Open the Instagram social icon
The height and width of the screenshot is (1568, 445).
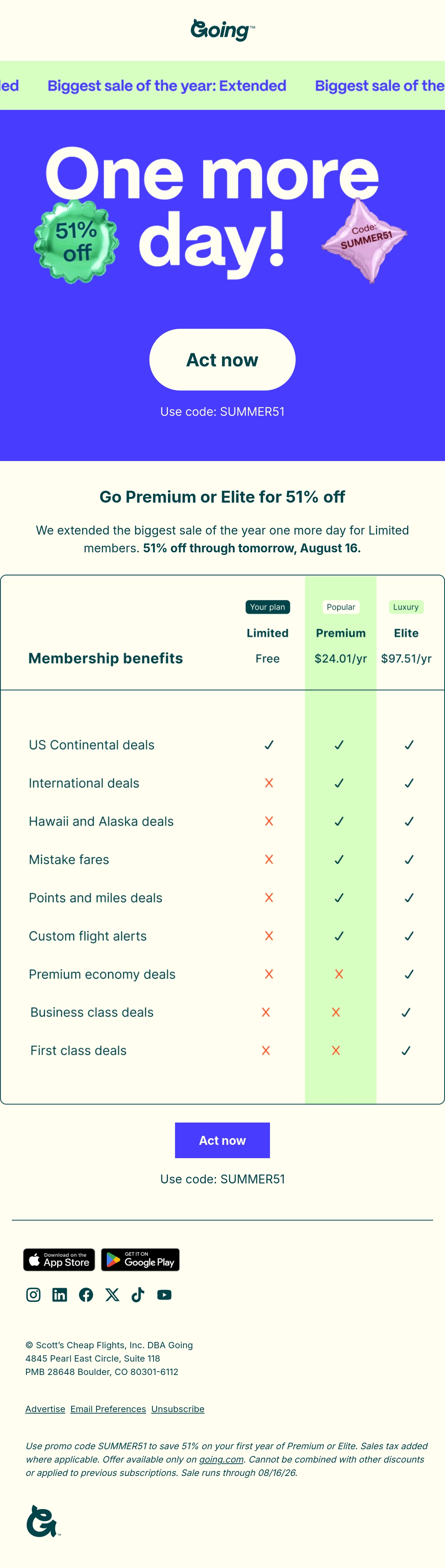tap(33, 1295)
